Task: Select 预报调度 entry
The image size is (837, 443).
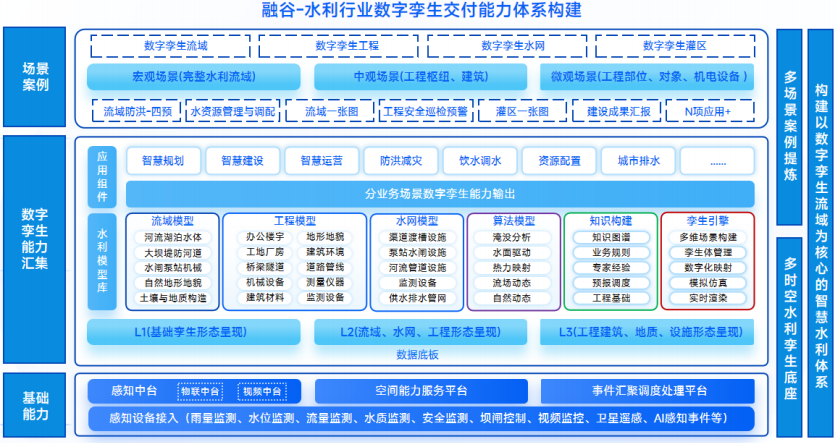Action: tap(611, 283)
